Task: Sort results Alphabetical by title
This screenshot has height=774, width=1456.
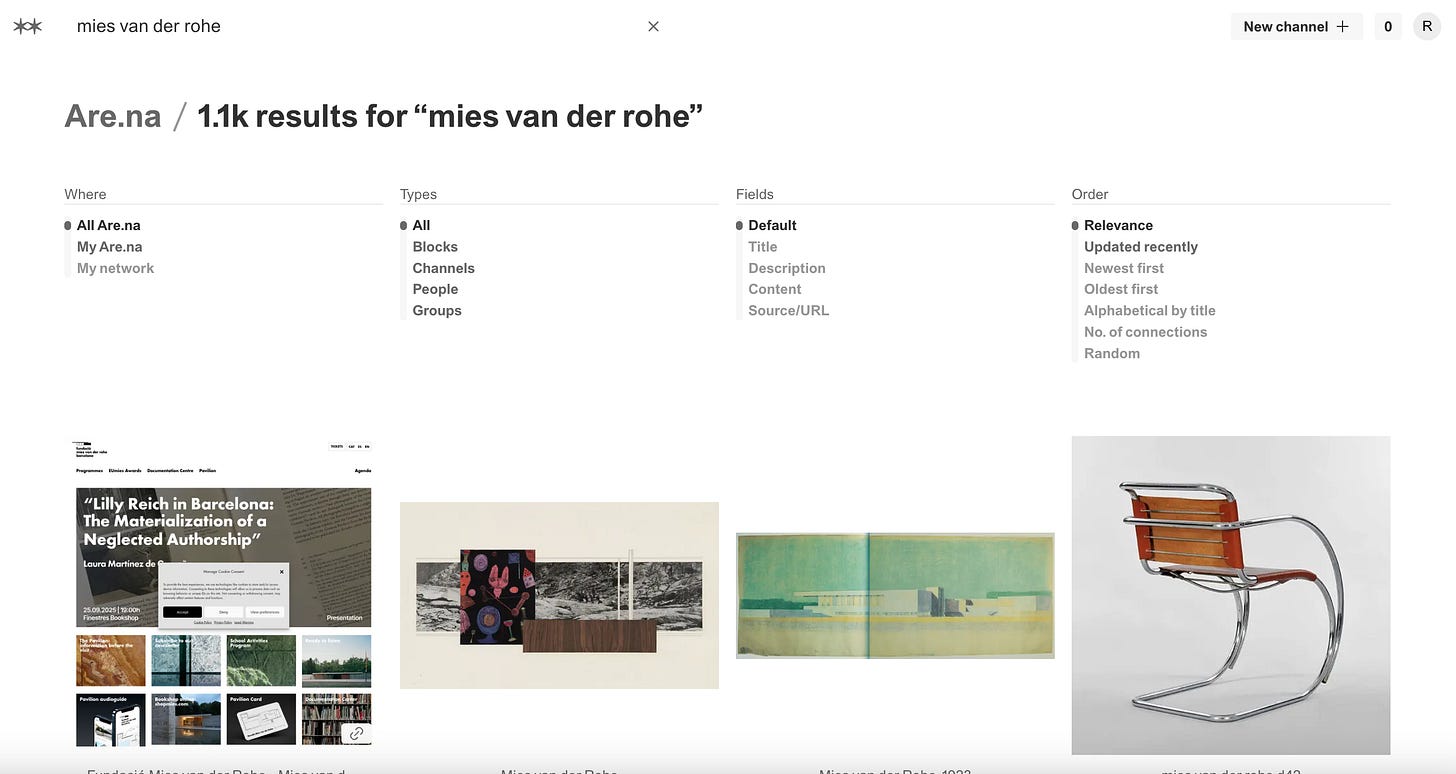Action: (1150, 311)
